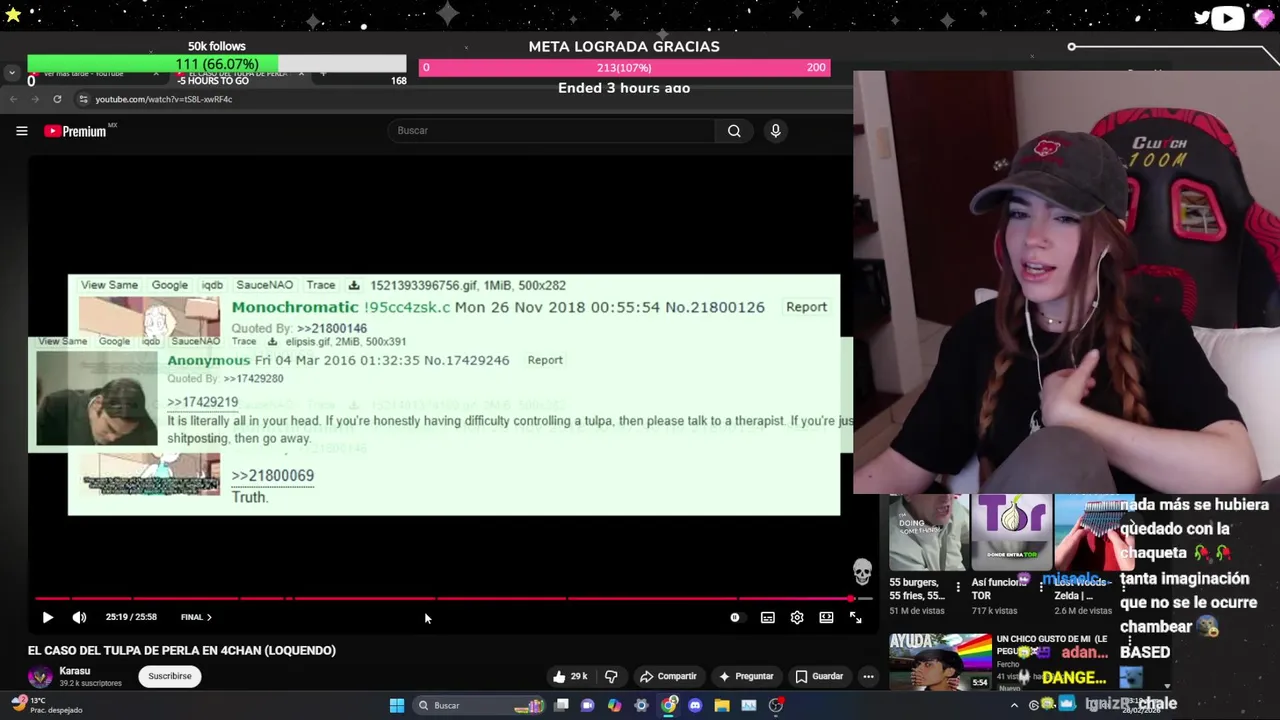Open Settings gear on taskbar
Image resolution: width=1280 pixels, height=720 pixels.
(x=641, y=706)
